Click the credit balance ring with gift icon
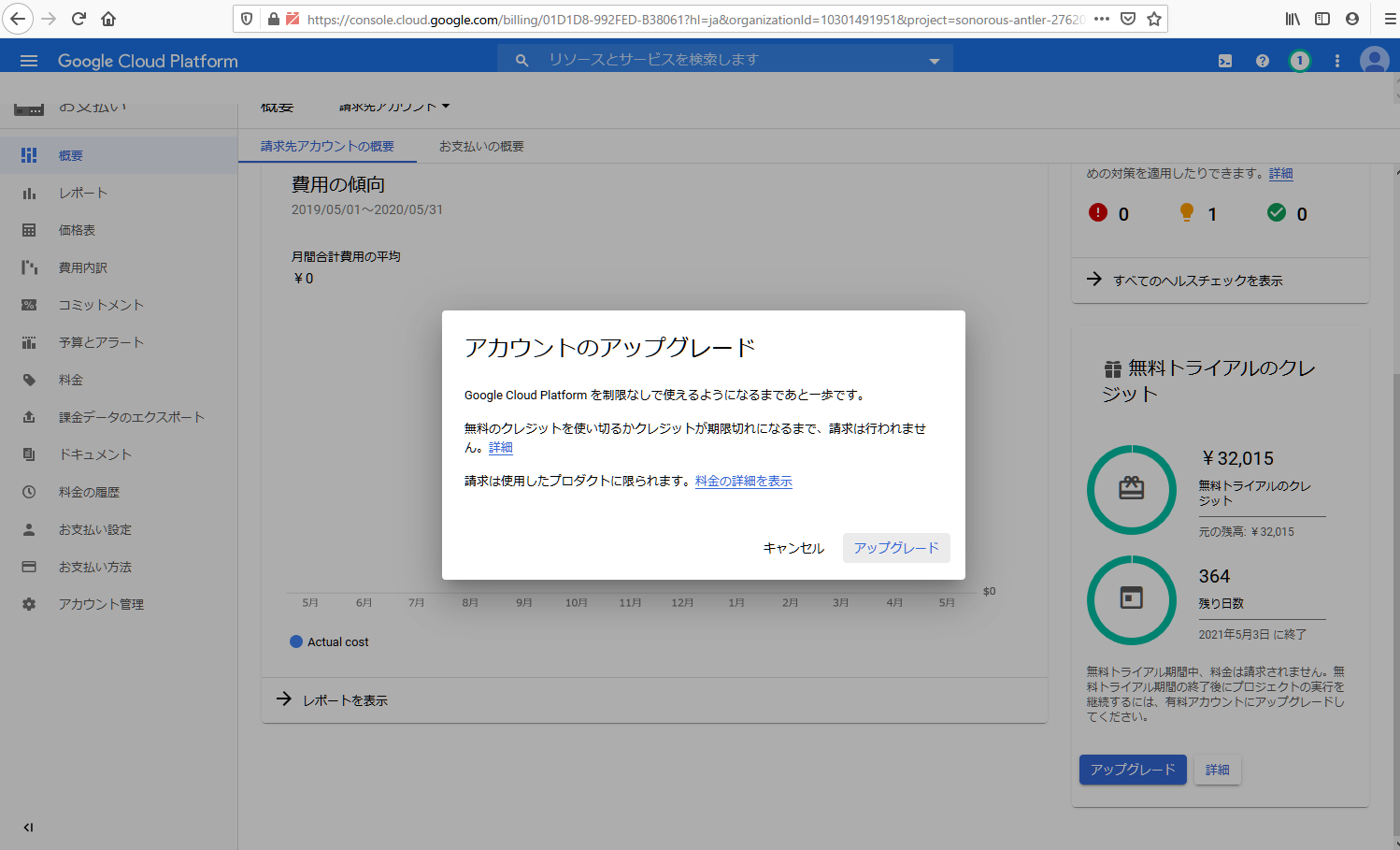 [1132, 489]
